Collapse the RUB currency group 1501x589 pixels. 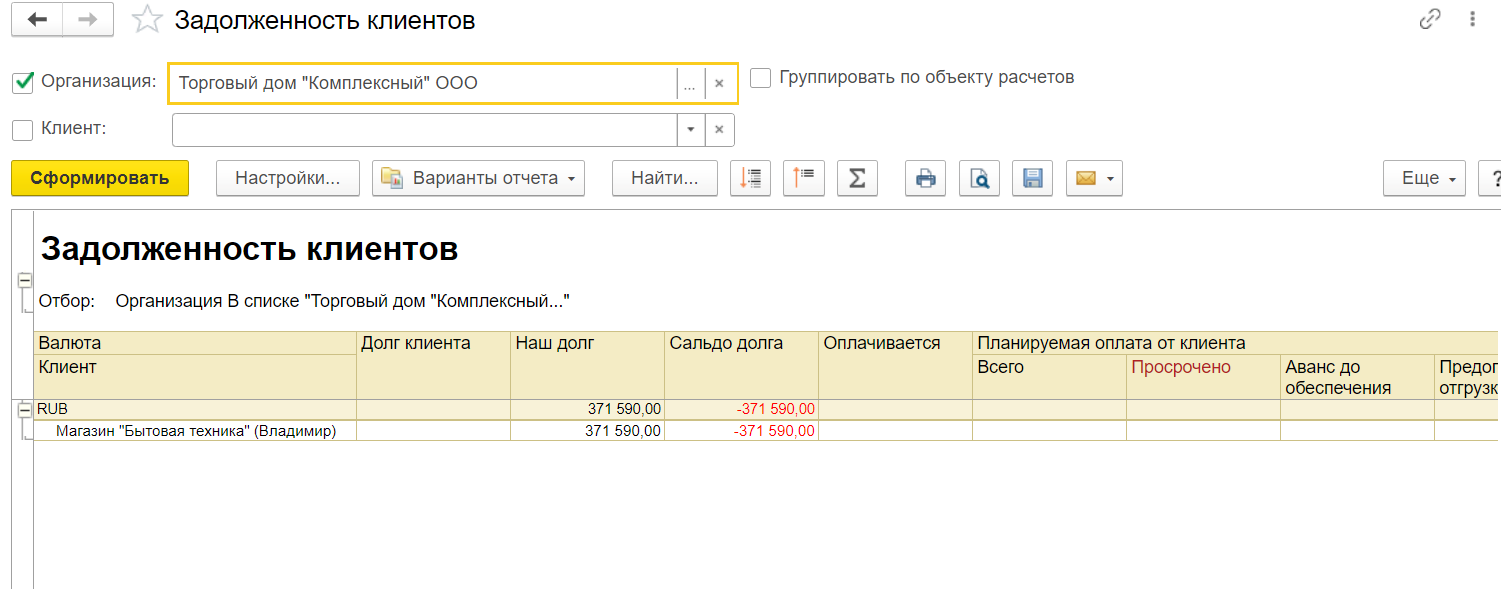pos(24,409)
